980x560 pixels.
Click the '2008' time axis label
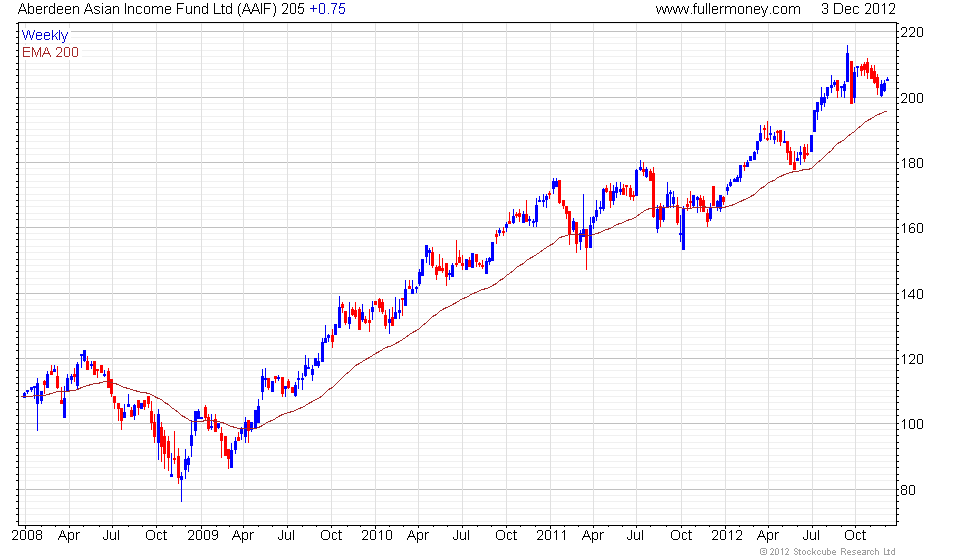[28, 536]
